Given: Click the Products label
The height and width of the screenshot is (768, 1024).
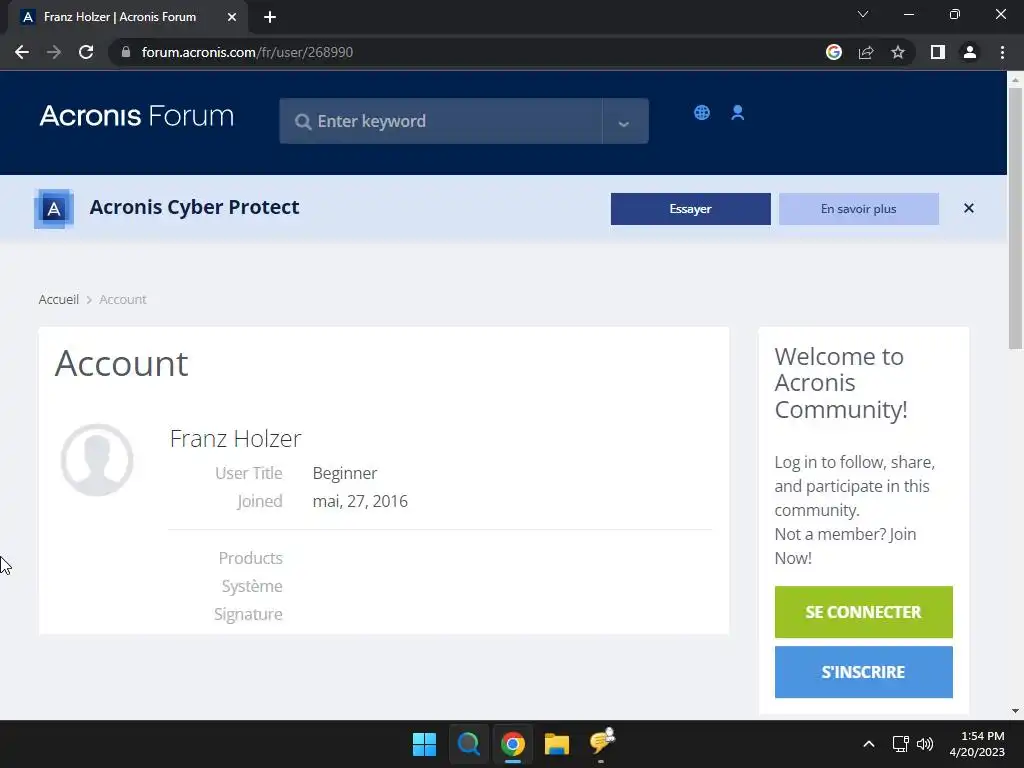Looking at the screenshot, I should pyautogui.click(x=250, y=558).
